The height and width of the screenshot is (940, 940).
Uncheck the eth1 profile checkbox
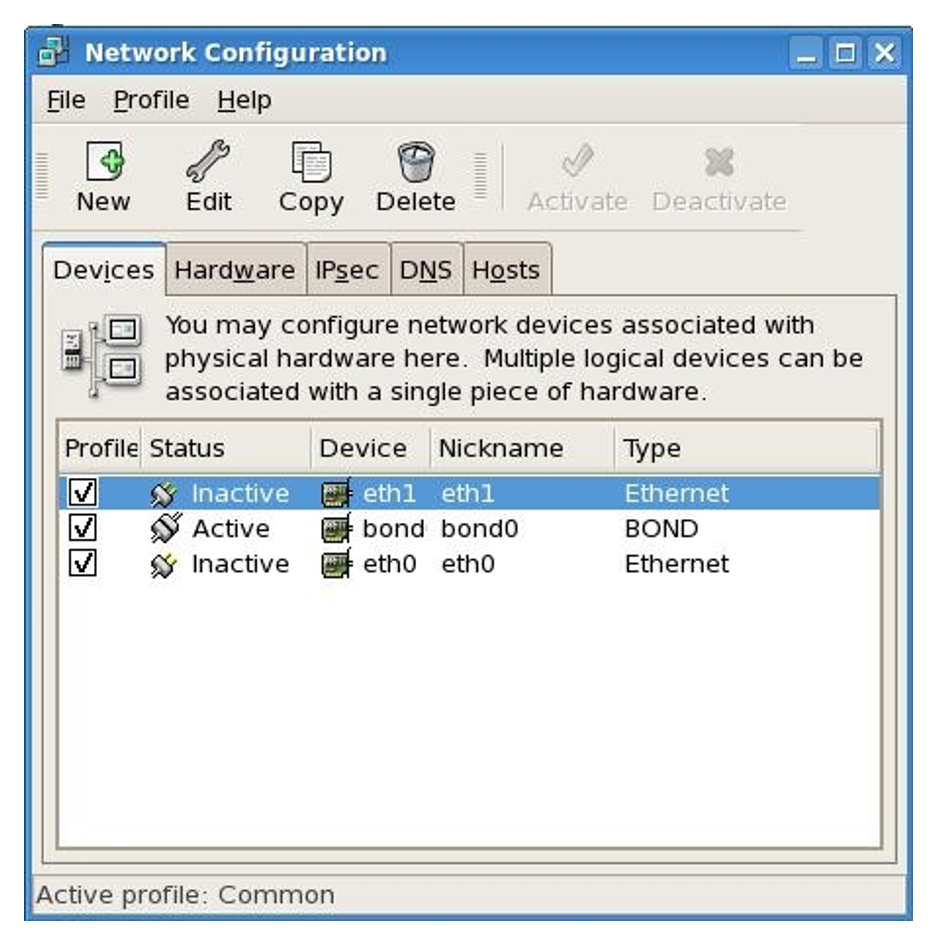point(81,493)
